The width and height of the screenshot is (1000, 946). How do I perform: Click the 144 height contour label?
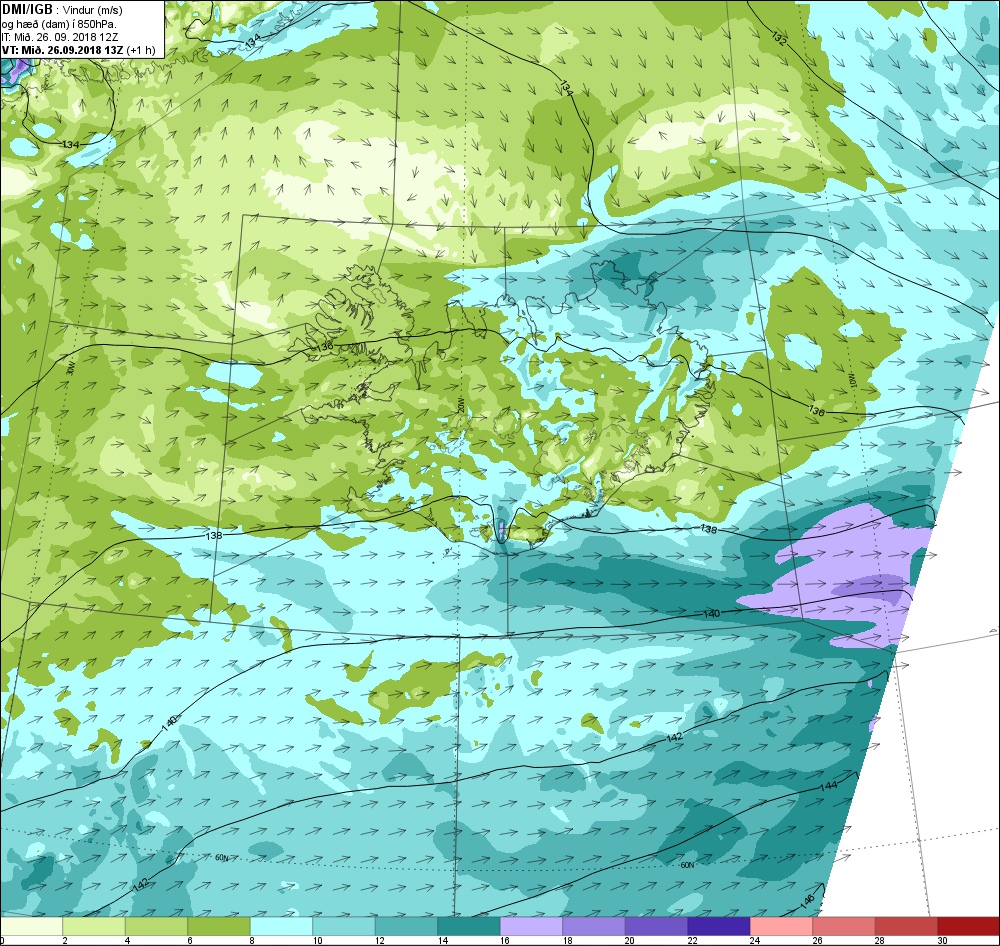click(x=828, y=786)
